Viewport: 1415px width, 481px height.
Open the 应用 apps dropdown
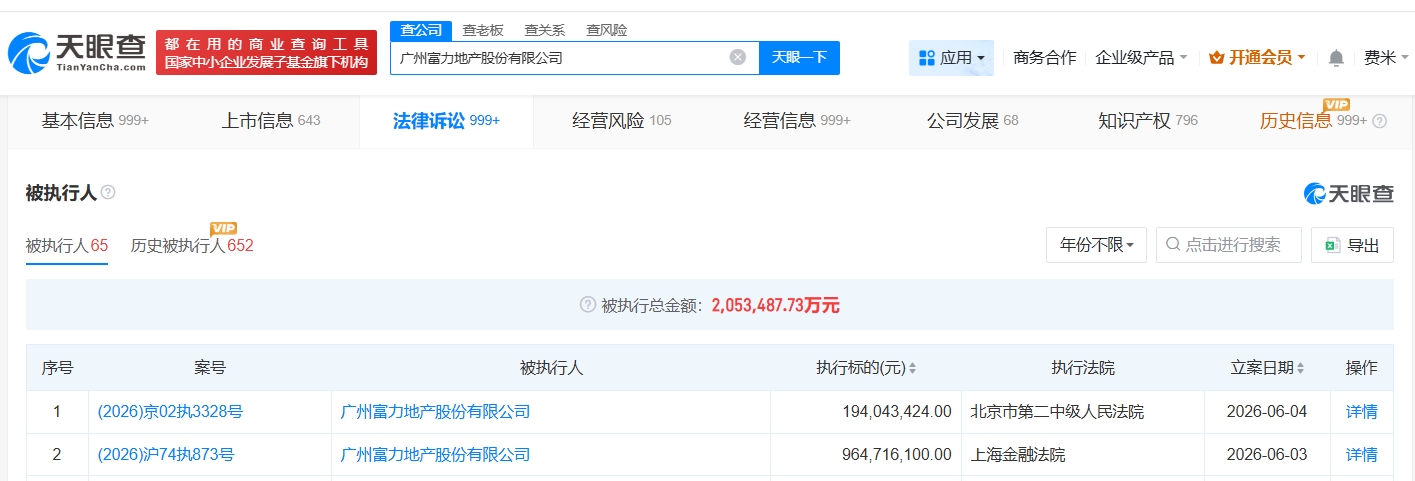click(x=951, y=58)
